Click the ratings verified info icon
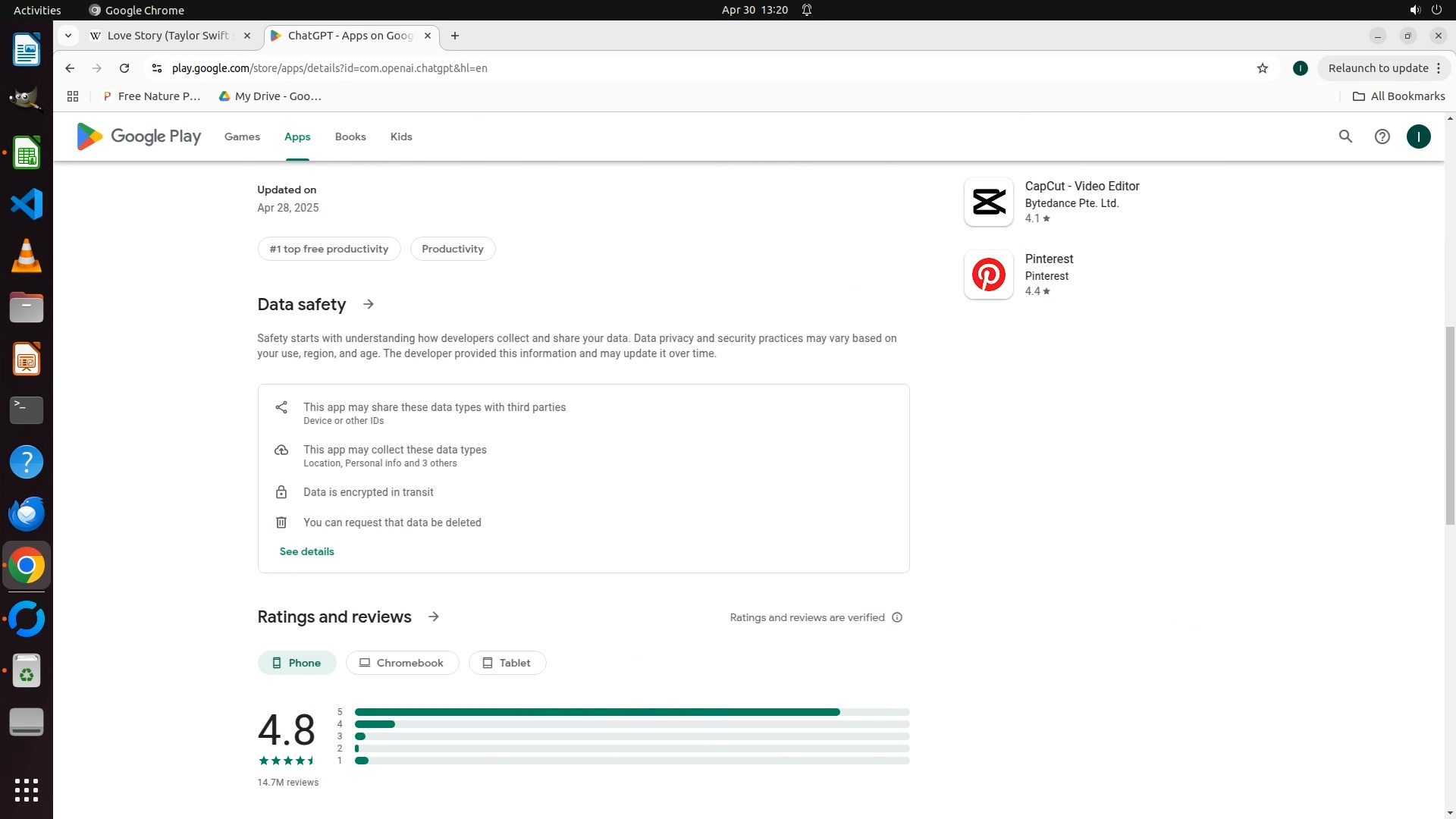This screenshot has width=1456, height=819. point(897,617)
